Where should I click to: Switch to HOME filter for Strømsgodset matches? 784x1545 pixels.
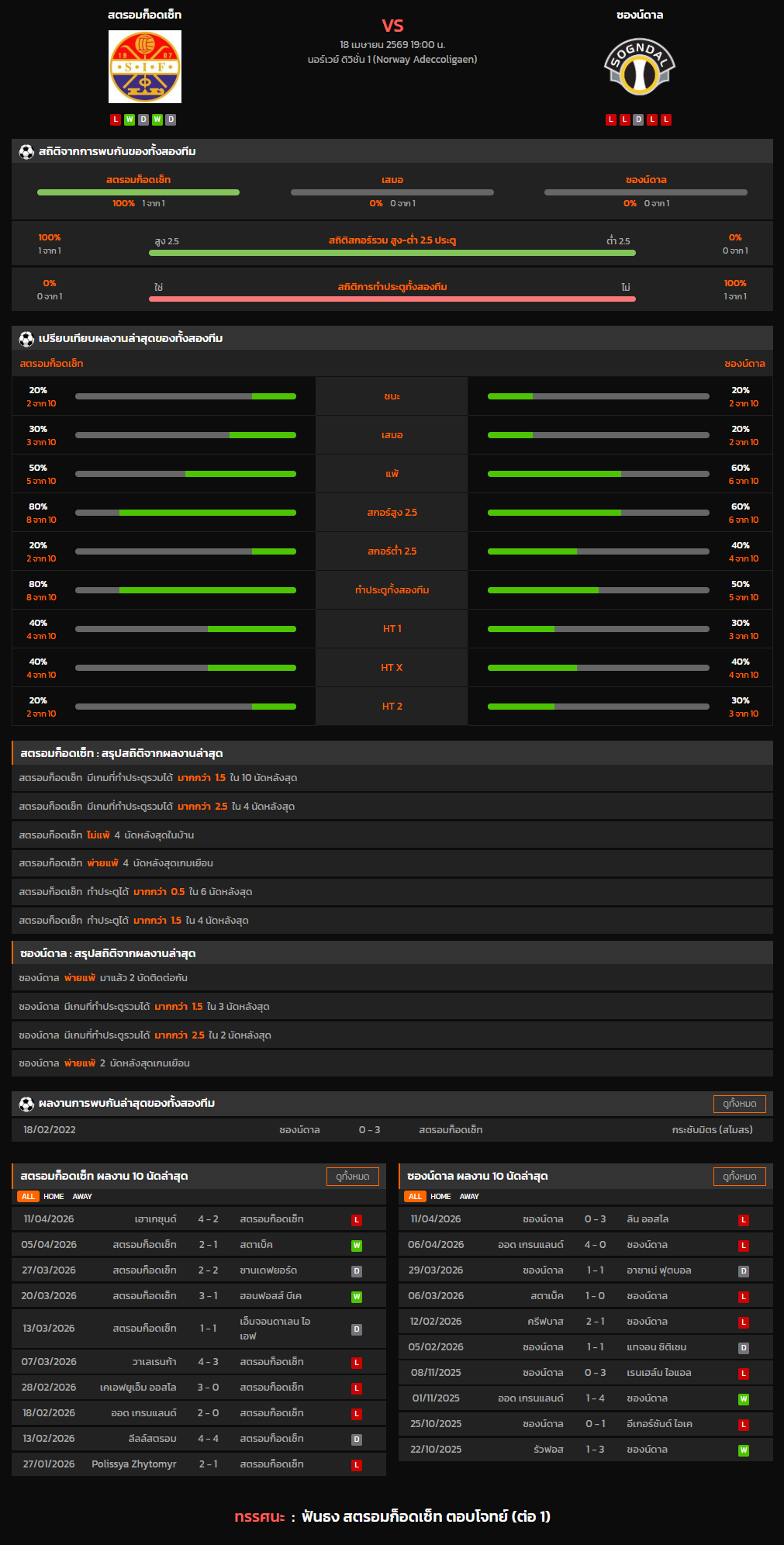(54, 1196)
